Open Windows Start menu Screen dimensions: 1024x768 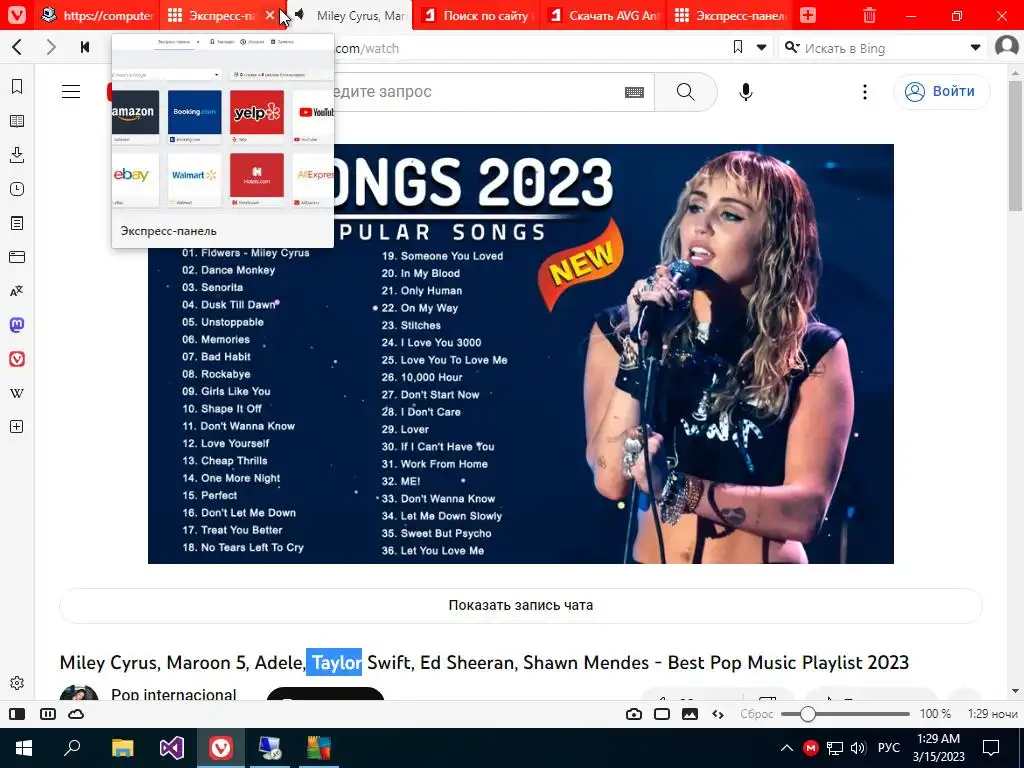click(24, 748)
